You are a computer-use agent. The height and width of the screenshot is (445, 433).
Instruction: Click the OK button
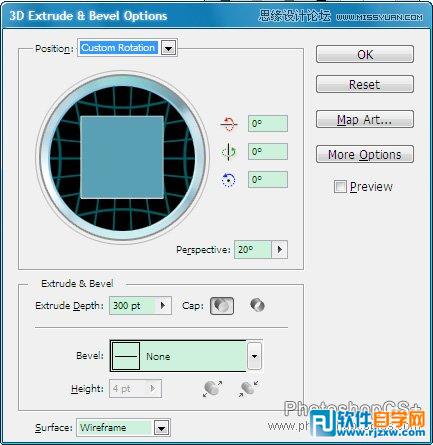365,54
